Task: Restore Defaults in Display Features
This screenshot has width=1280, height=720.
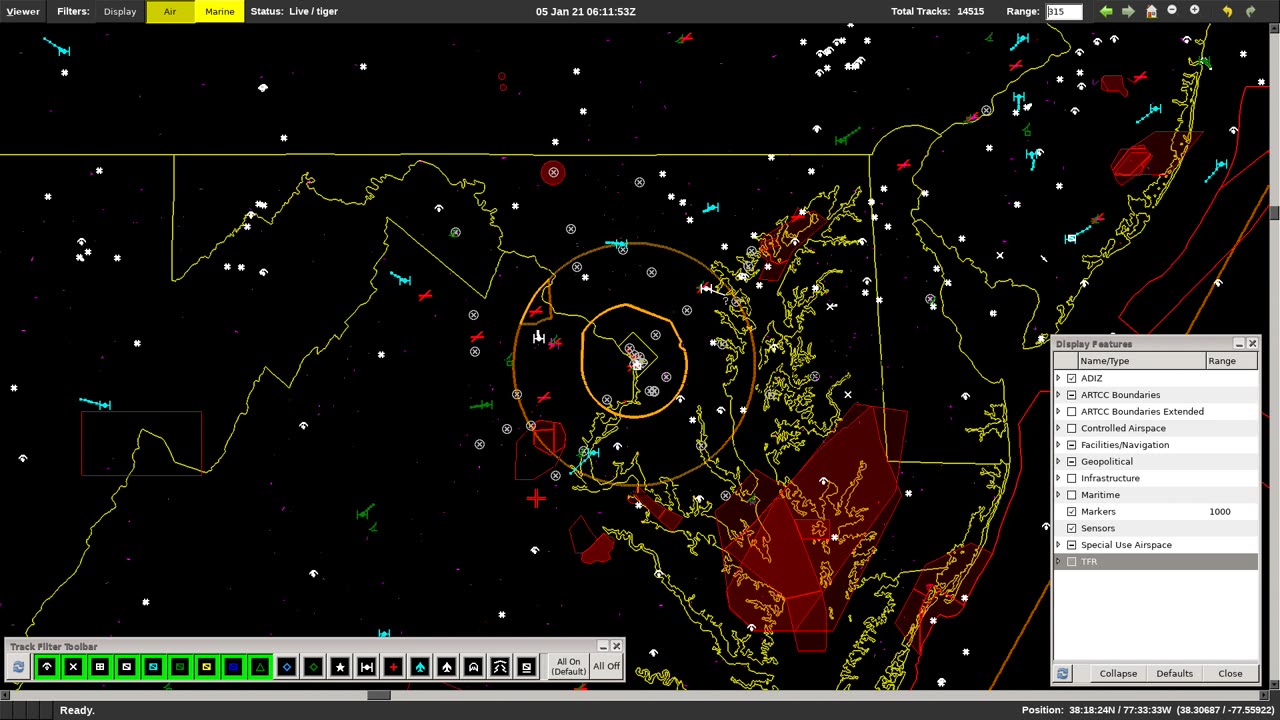Action: click(1174, 674)
